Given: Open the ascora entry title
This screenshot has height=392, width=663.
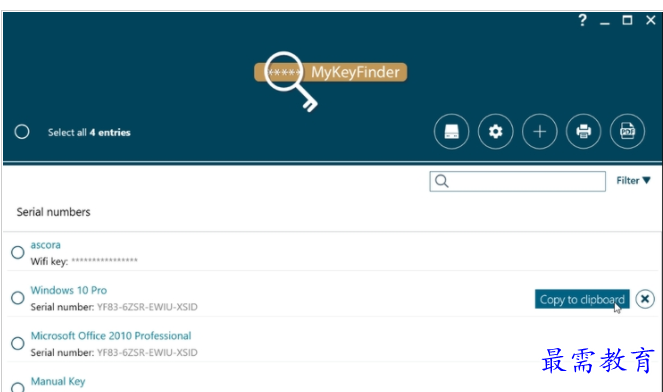Looking at the screenshot, I should tap(46, 245).
